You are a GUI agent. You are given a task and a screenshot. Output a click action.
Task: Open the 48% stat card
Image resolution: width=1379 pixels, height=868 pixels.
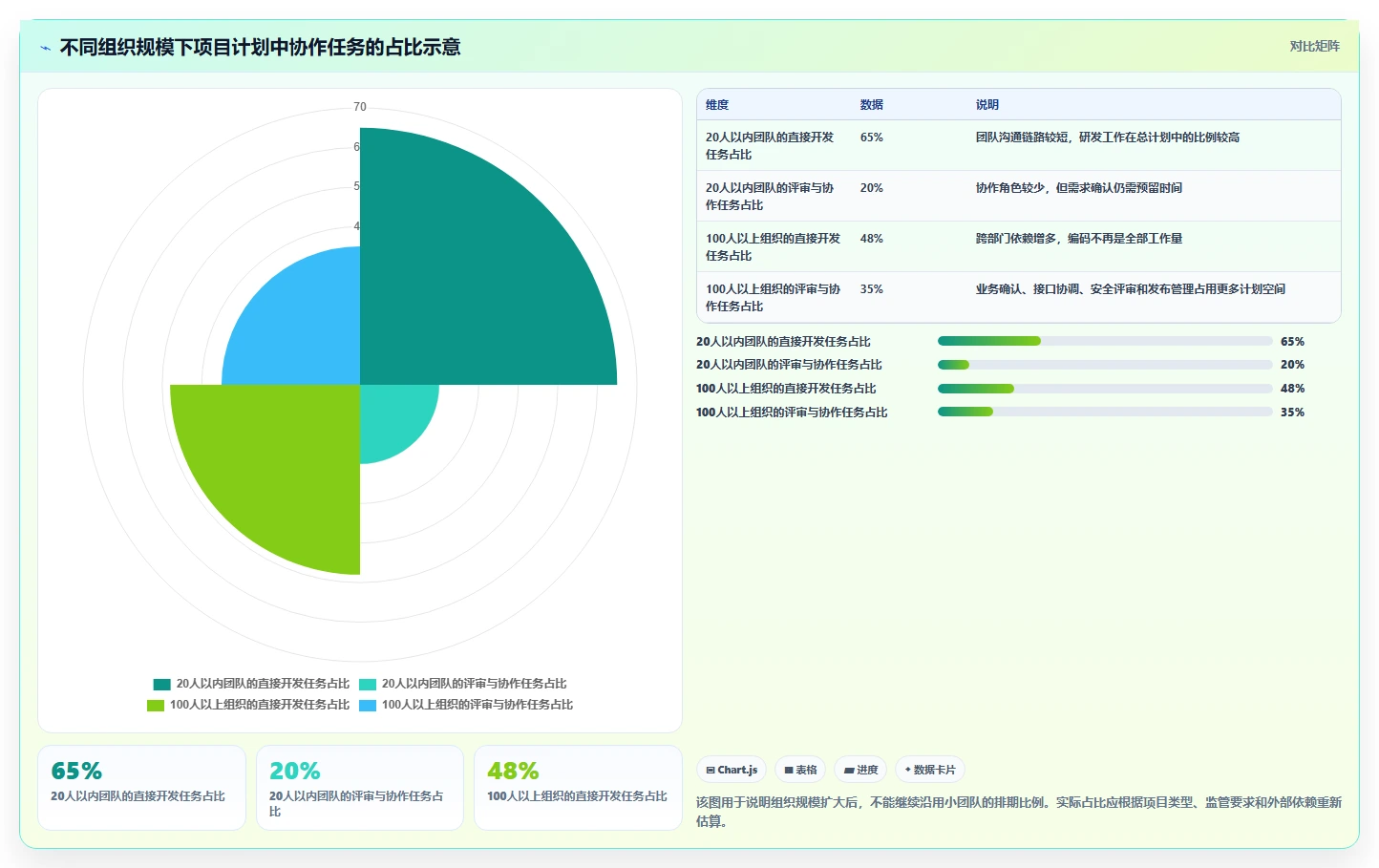[x=578, y=788]
